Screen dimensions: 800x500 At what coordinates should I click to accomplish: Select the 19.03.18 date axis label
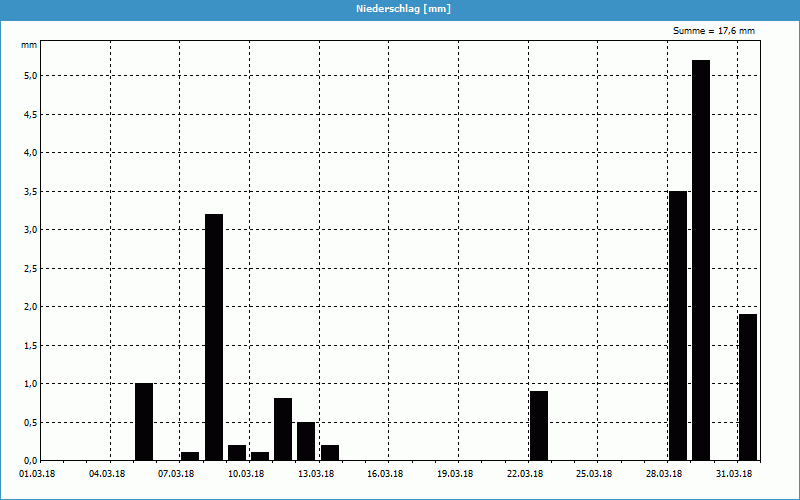(x=455, y=474)
